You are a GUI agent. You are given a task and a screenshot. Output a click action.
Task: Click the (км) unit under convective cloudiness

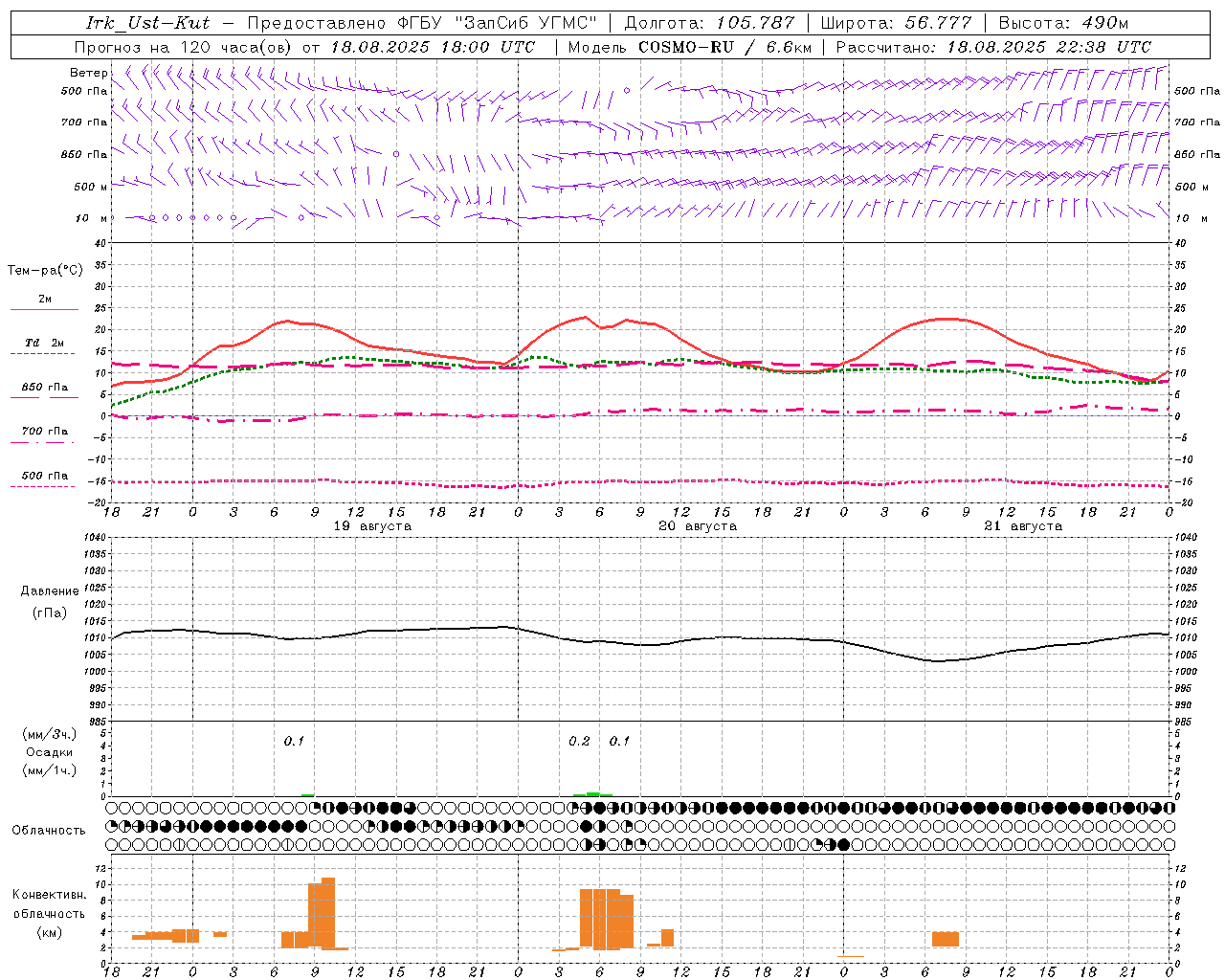click(x=50, y=932)
